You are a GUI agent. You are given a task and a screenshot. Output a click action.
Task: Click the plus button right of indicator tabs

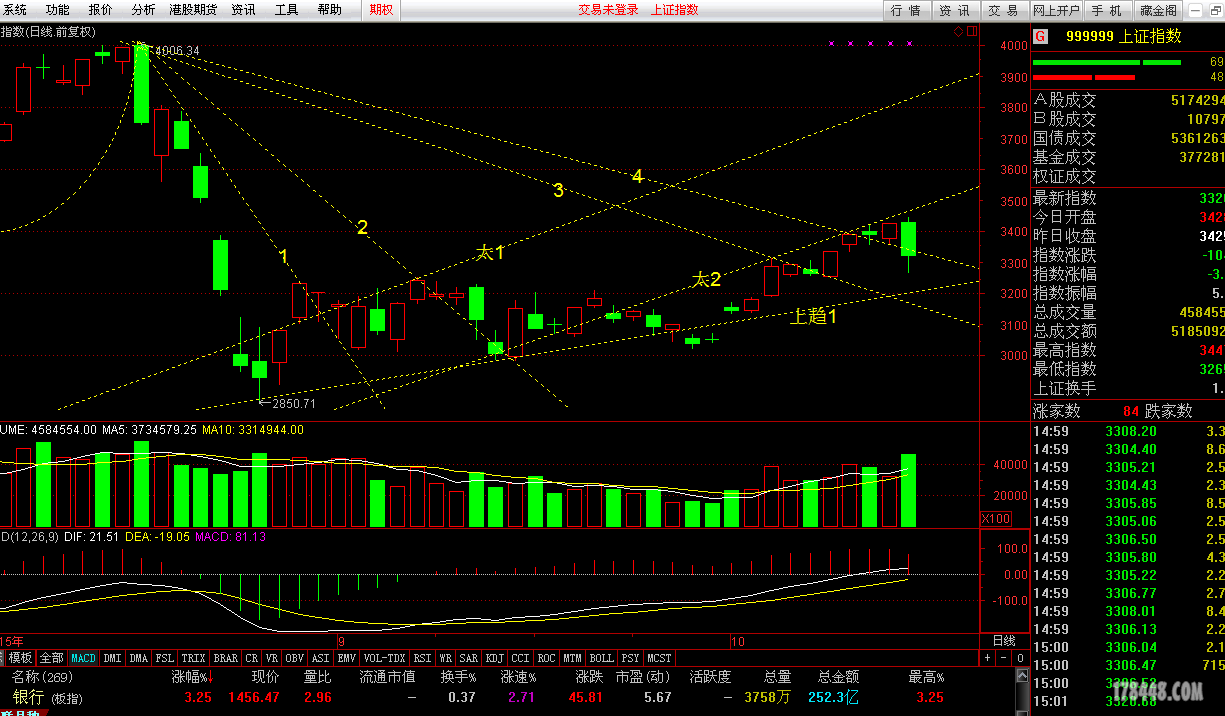tap(987, 658)
